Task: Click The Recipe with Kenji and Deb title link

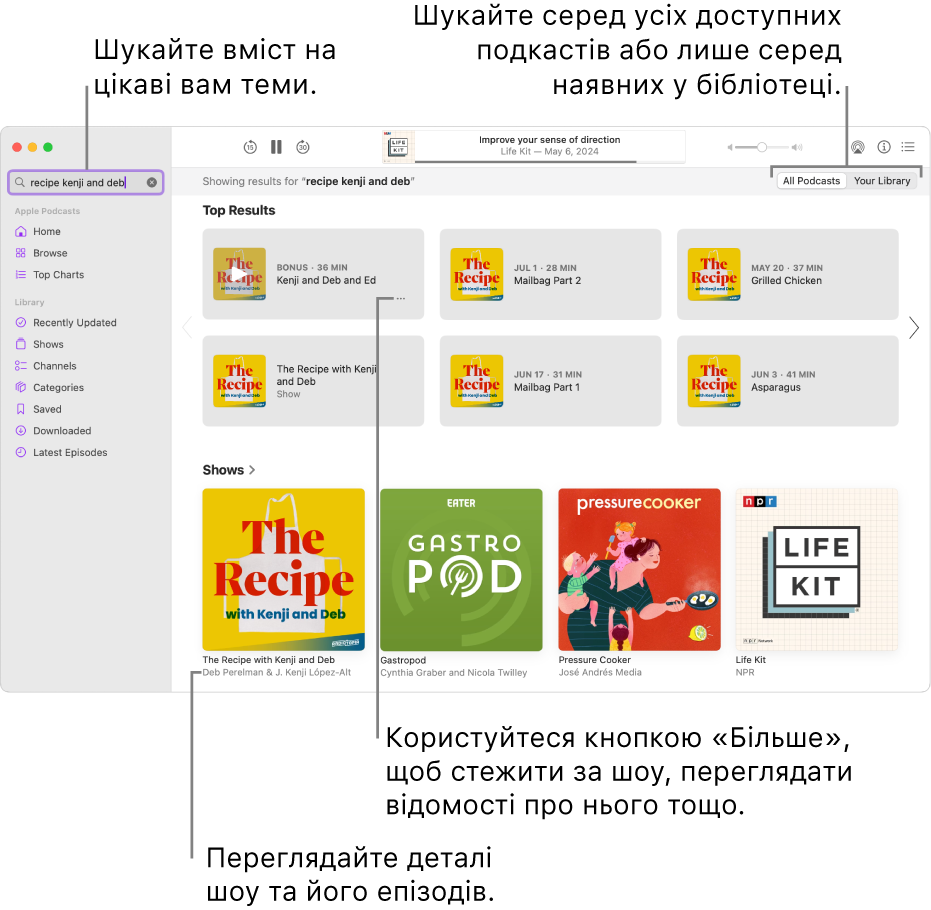Action: click(268, 660)
